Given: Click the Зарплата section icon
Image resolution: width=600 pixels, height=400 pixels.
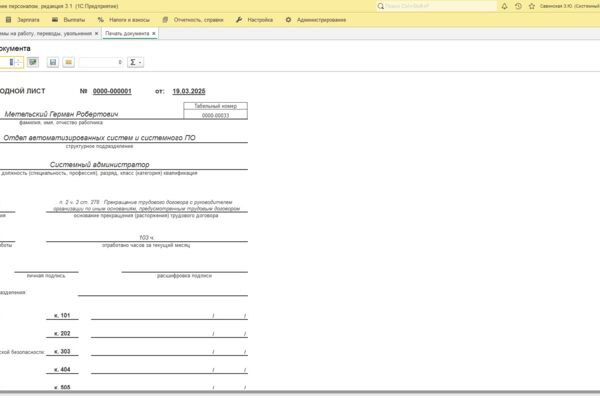Looking at the screenshot, I should [8, 20].
